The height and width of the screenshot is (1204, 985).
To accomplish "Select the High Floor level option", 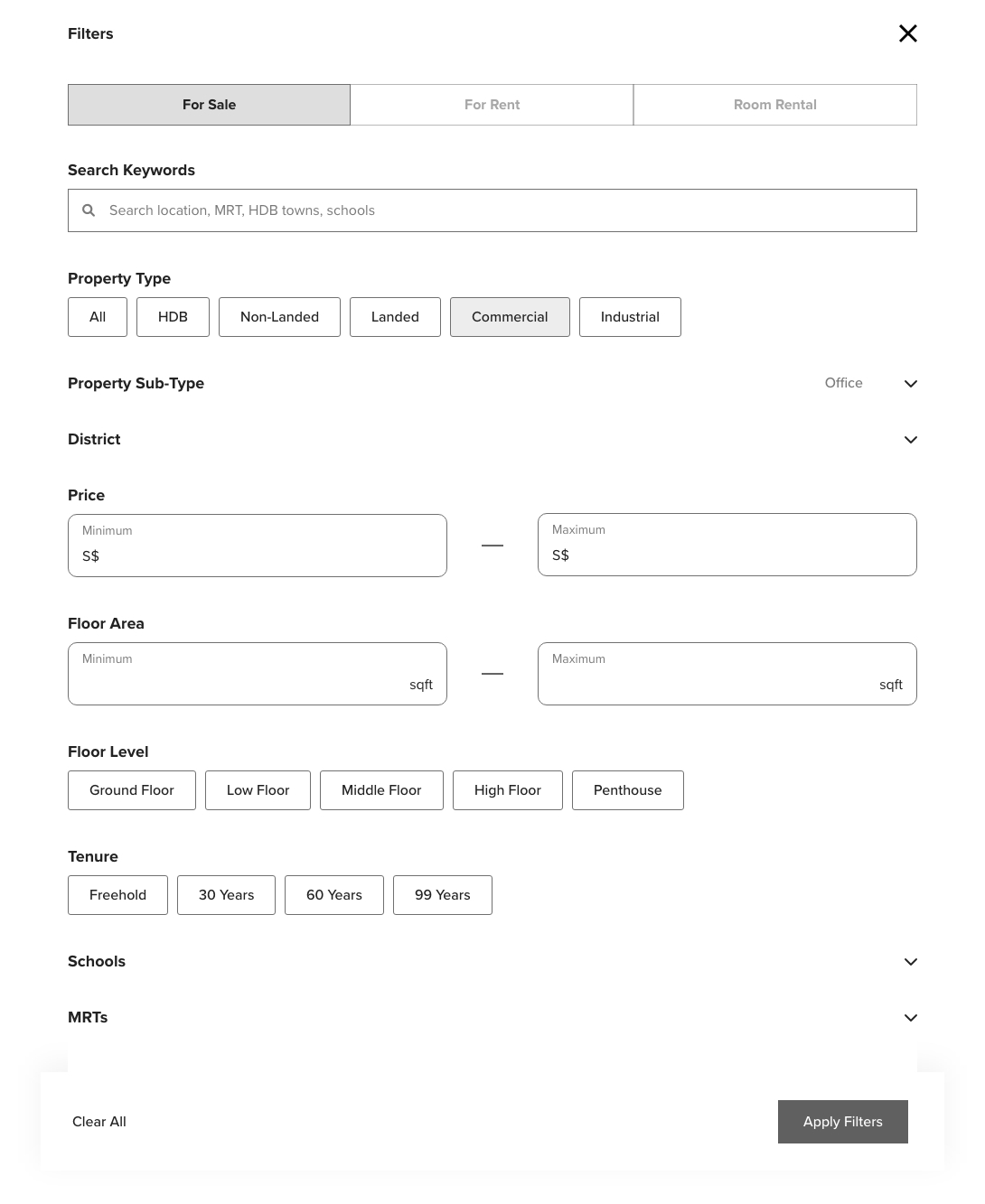I will [x=508, y=790].
